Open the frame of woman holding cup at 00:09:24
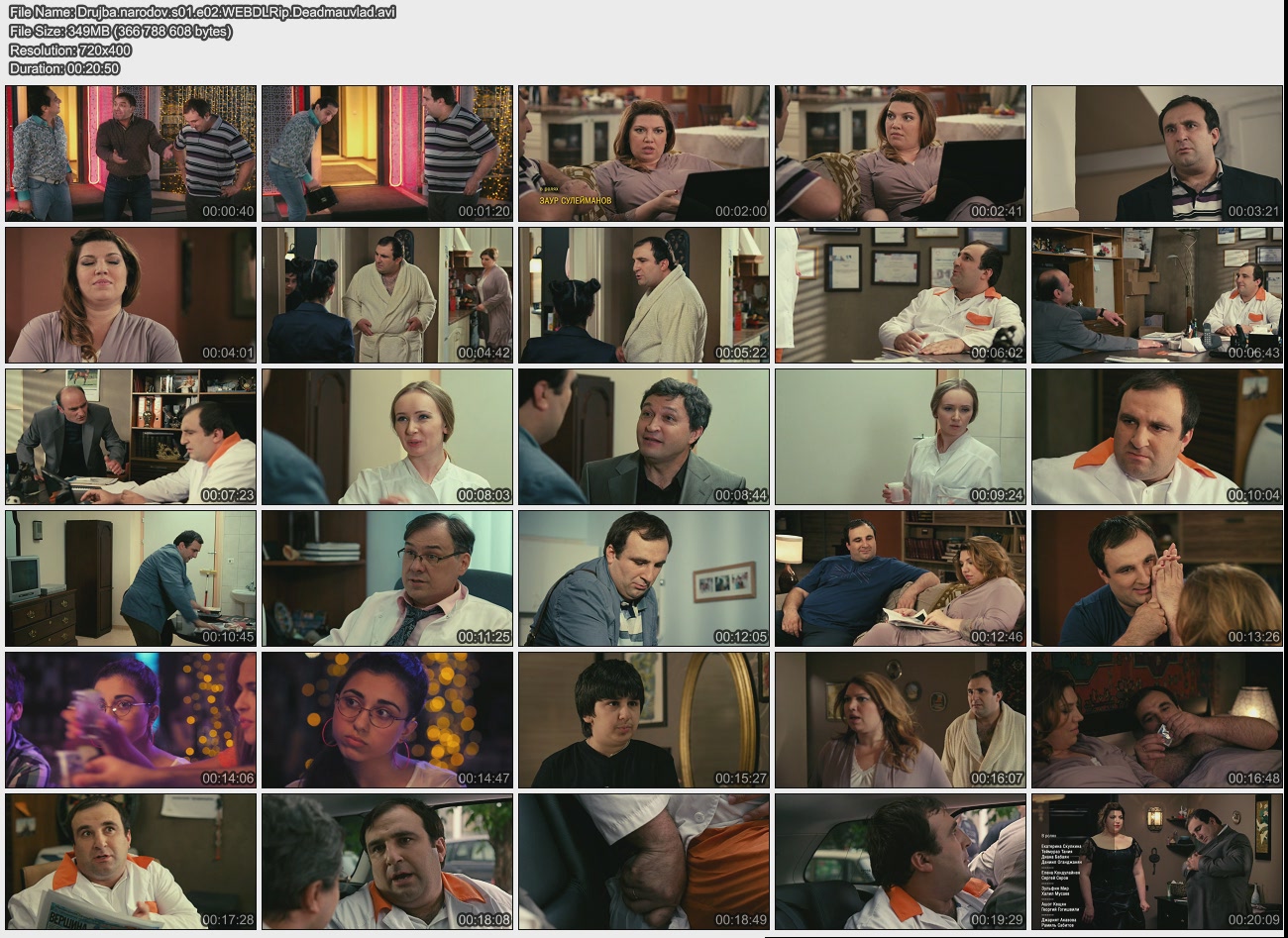The width and height of the screenshot is (1288, 938). 900,437
